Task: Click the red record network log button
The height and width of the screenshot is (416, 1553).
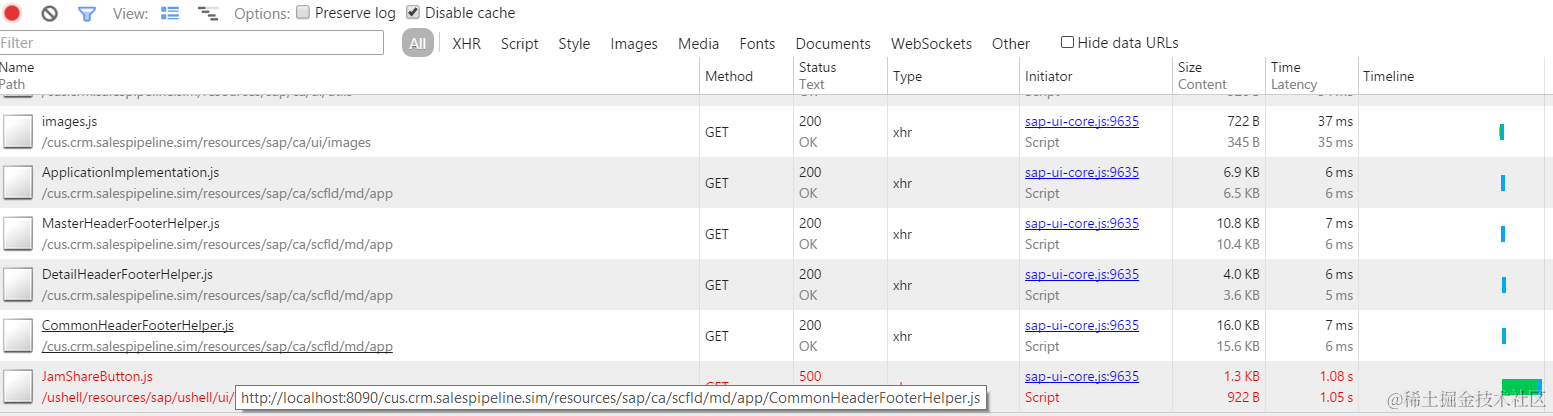Action: point(12,13)
